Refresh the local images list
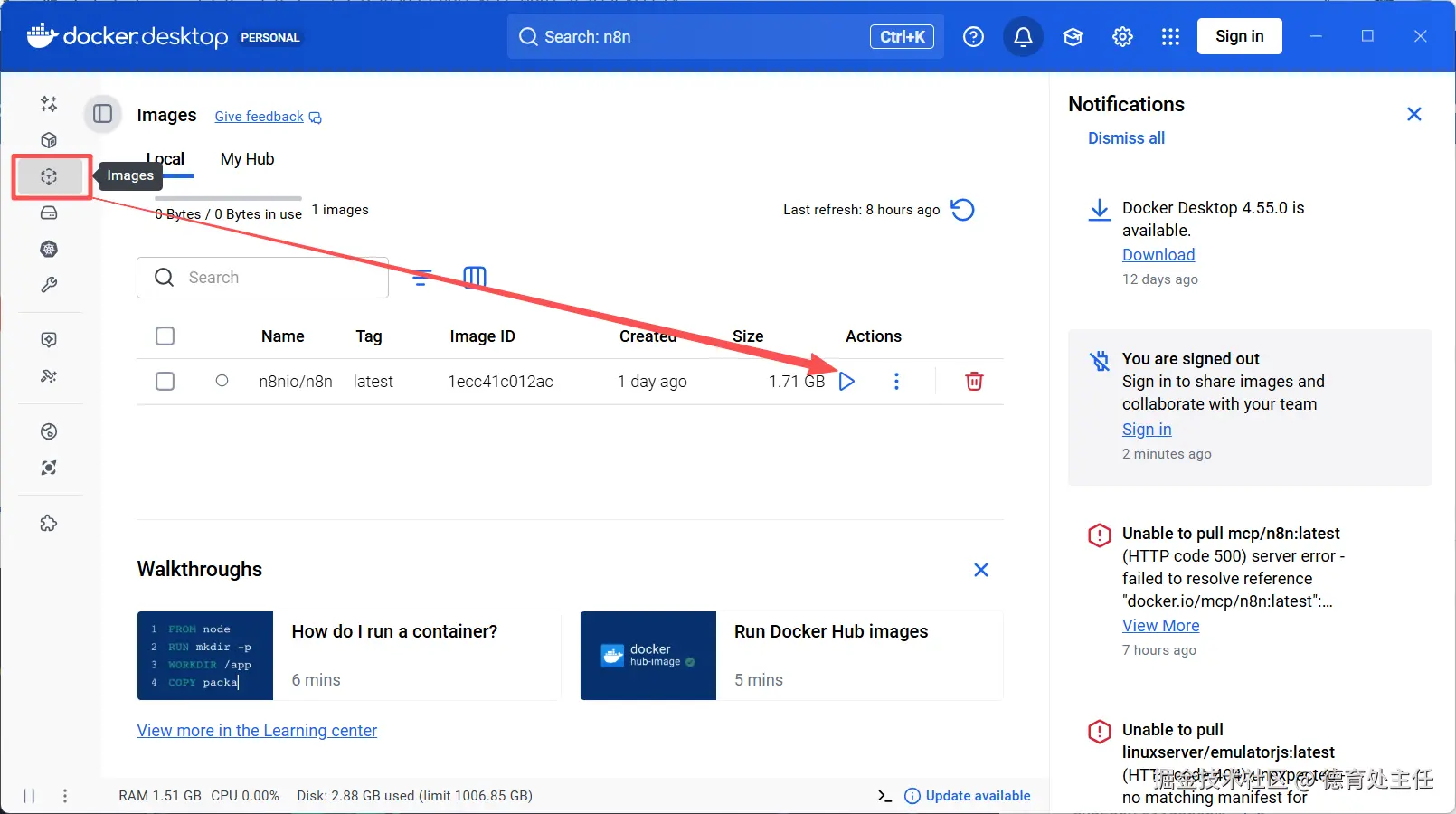This screenshot has width=1456, height=814. 963,210
